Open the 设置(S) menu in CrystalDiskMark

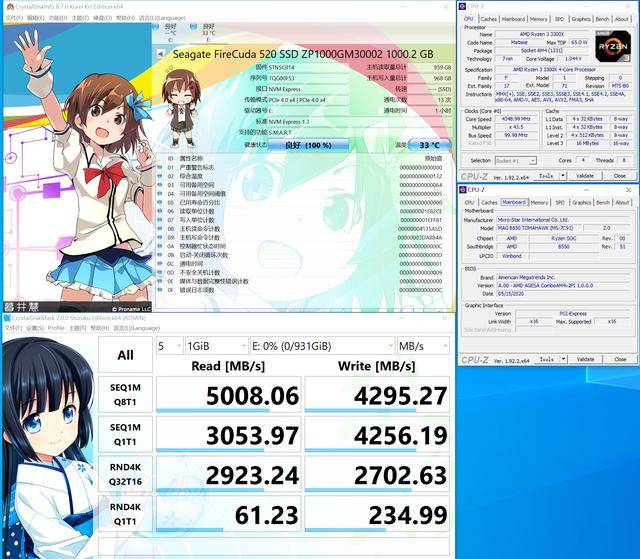35,328
